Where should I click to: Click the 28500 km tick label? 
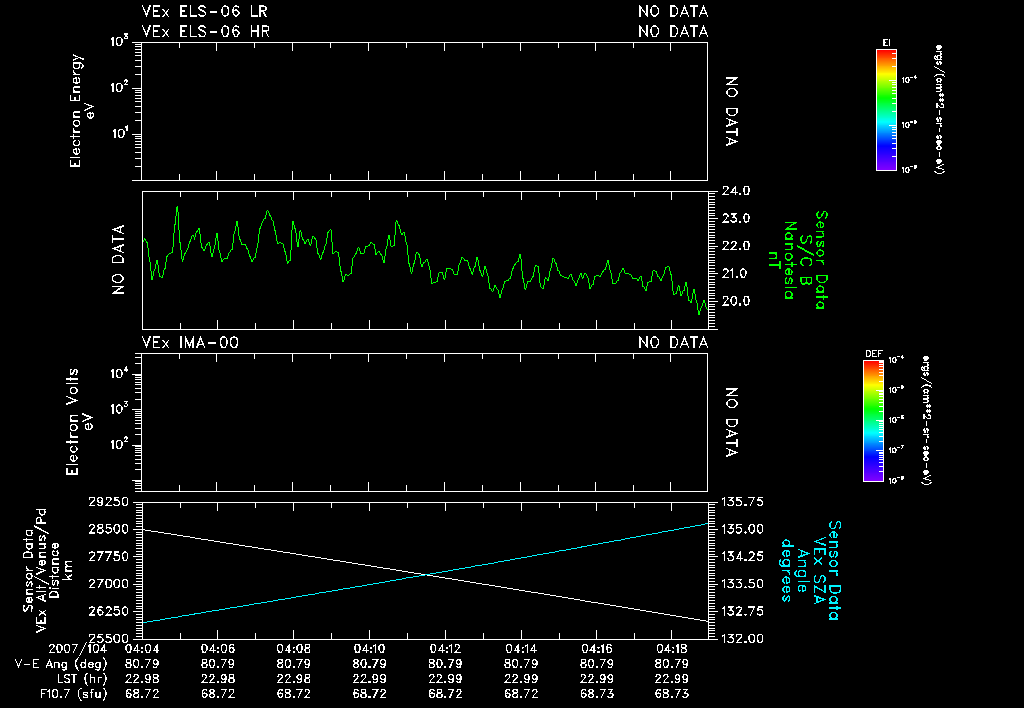pyautogui.click(x=108, y=529)
